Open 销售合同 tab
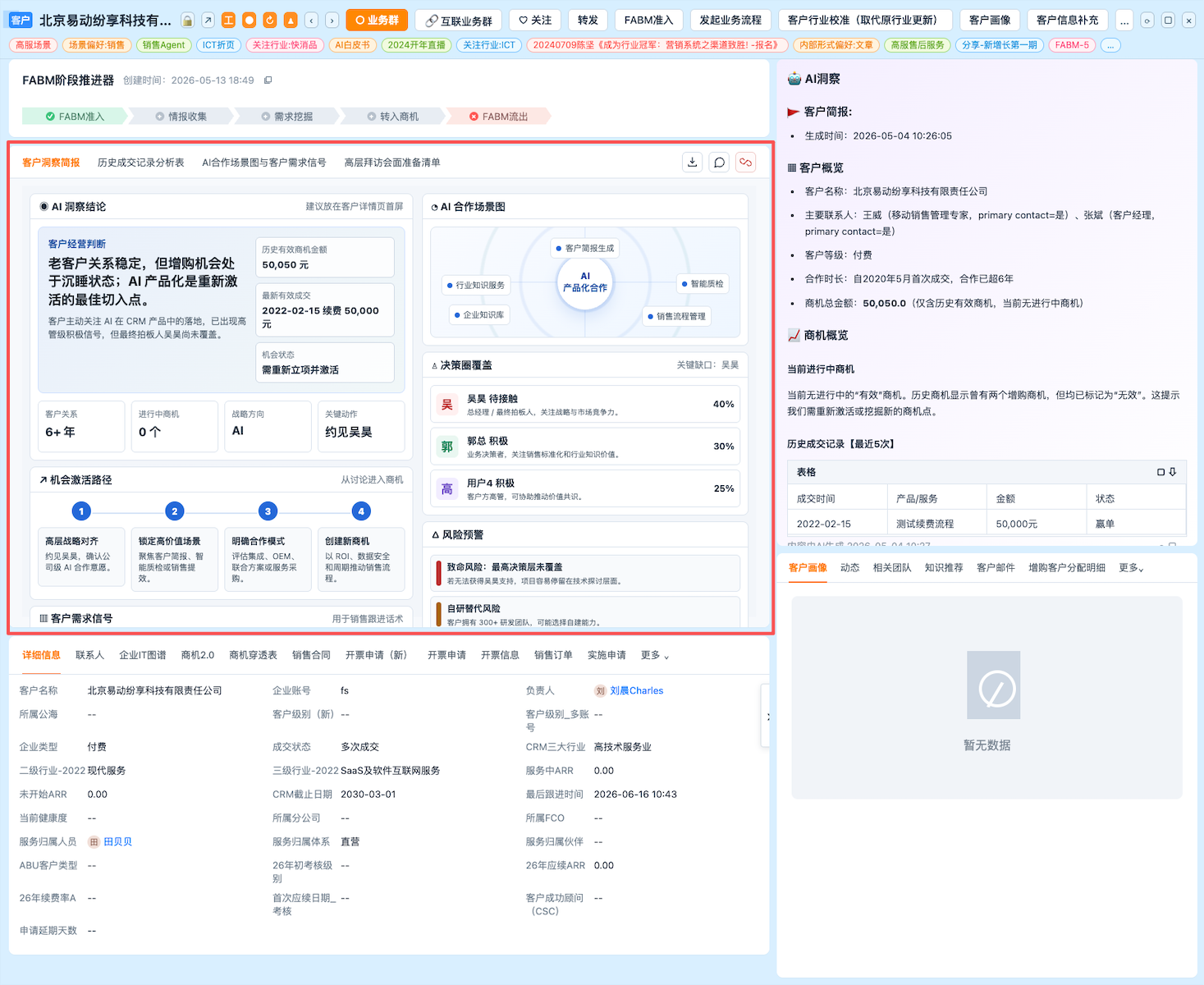 [x=311, y=655]
